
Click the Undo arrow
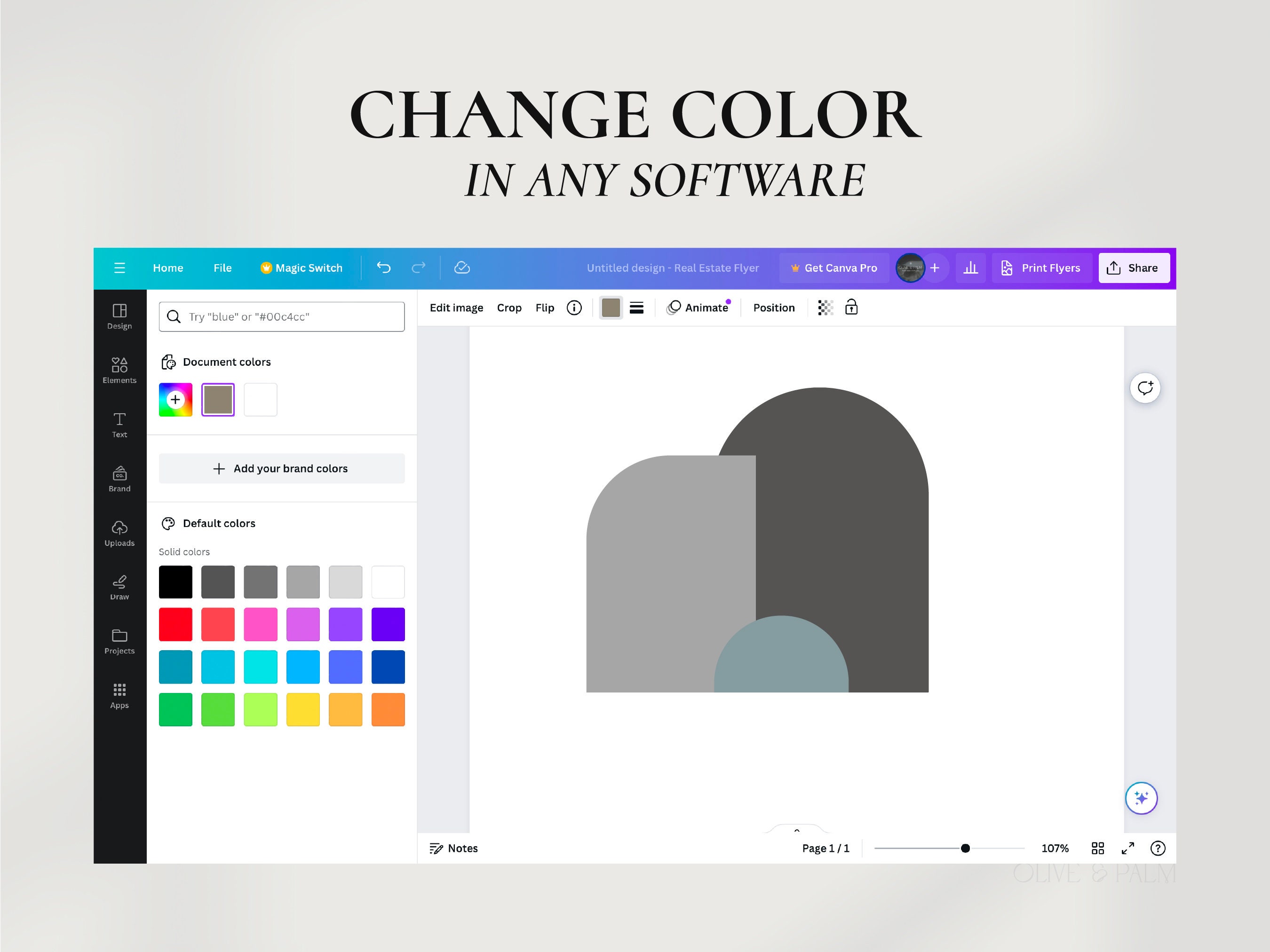[x=383, y=268]
